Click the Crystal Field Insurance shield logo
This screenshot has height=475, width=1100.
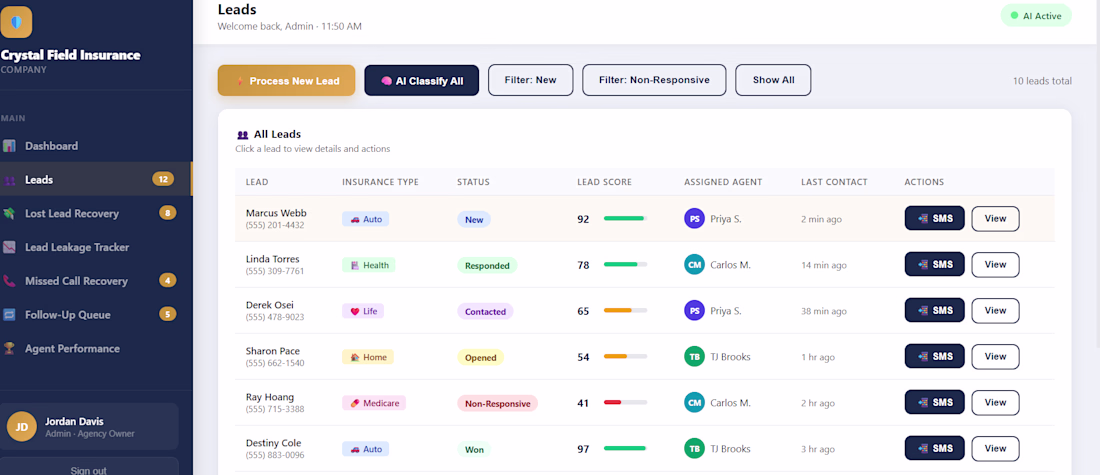15,22
